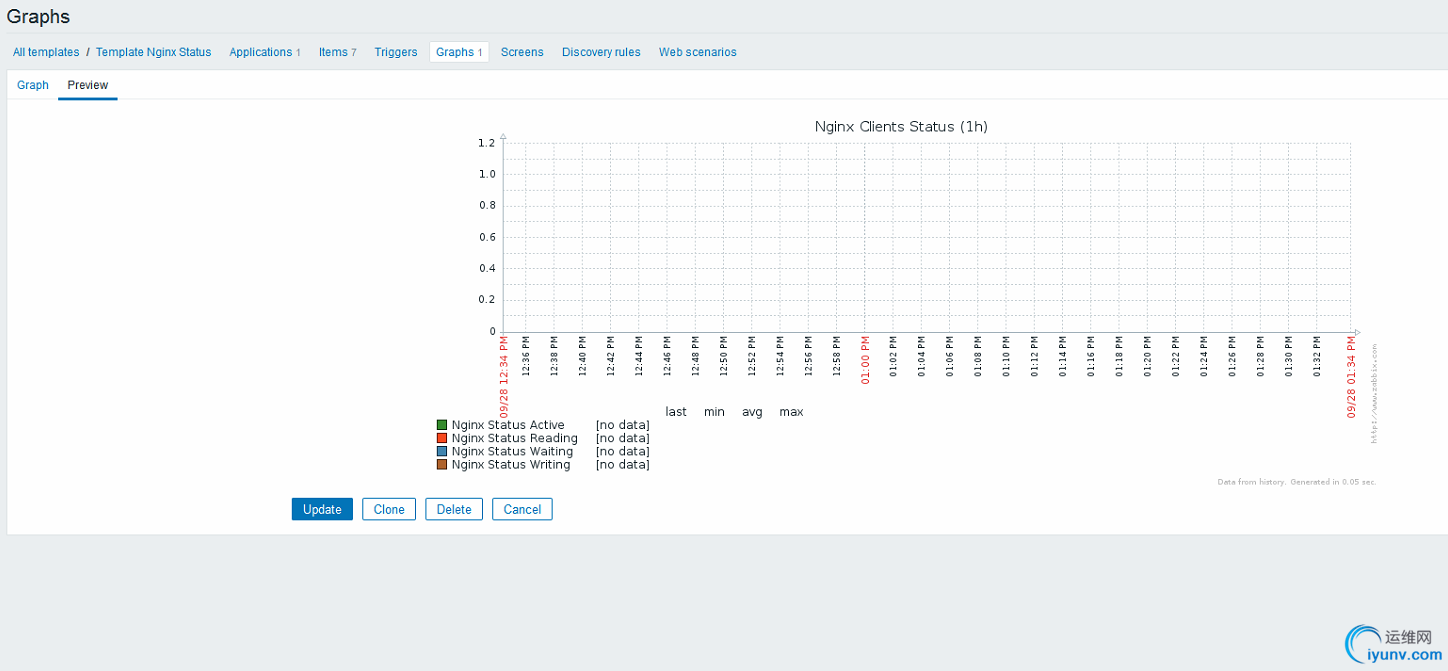Open the Screens section

[522, 52]
